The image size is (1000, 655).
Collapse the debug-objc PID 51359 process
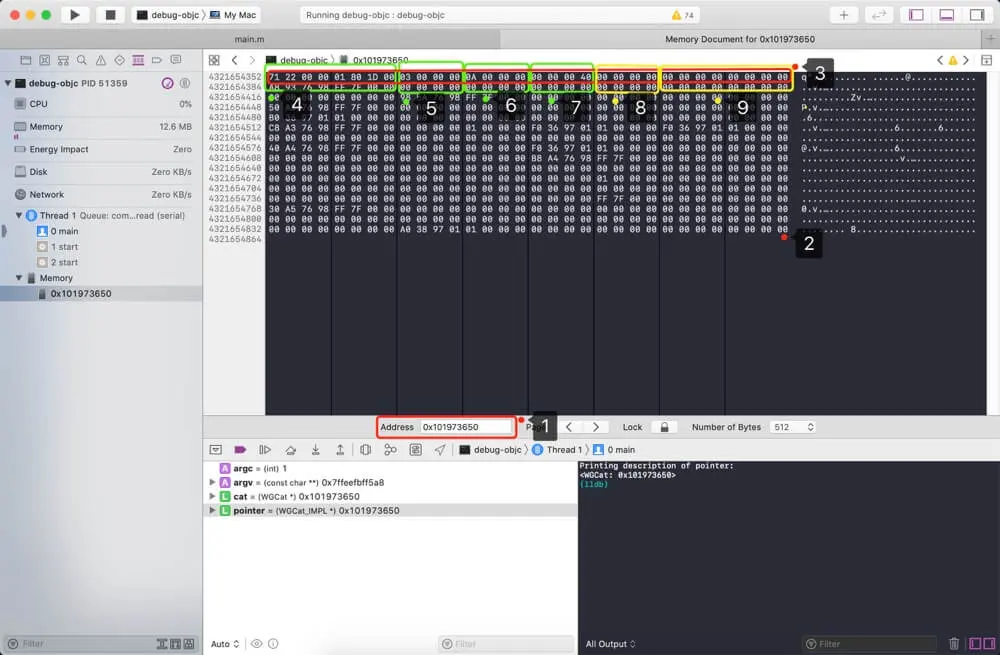coord(8,83)
